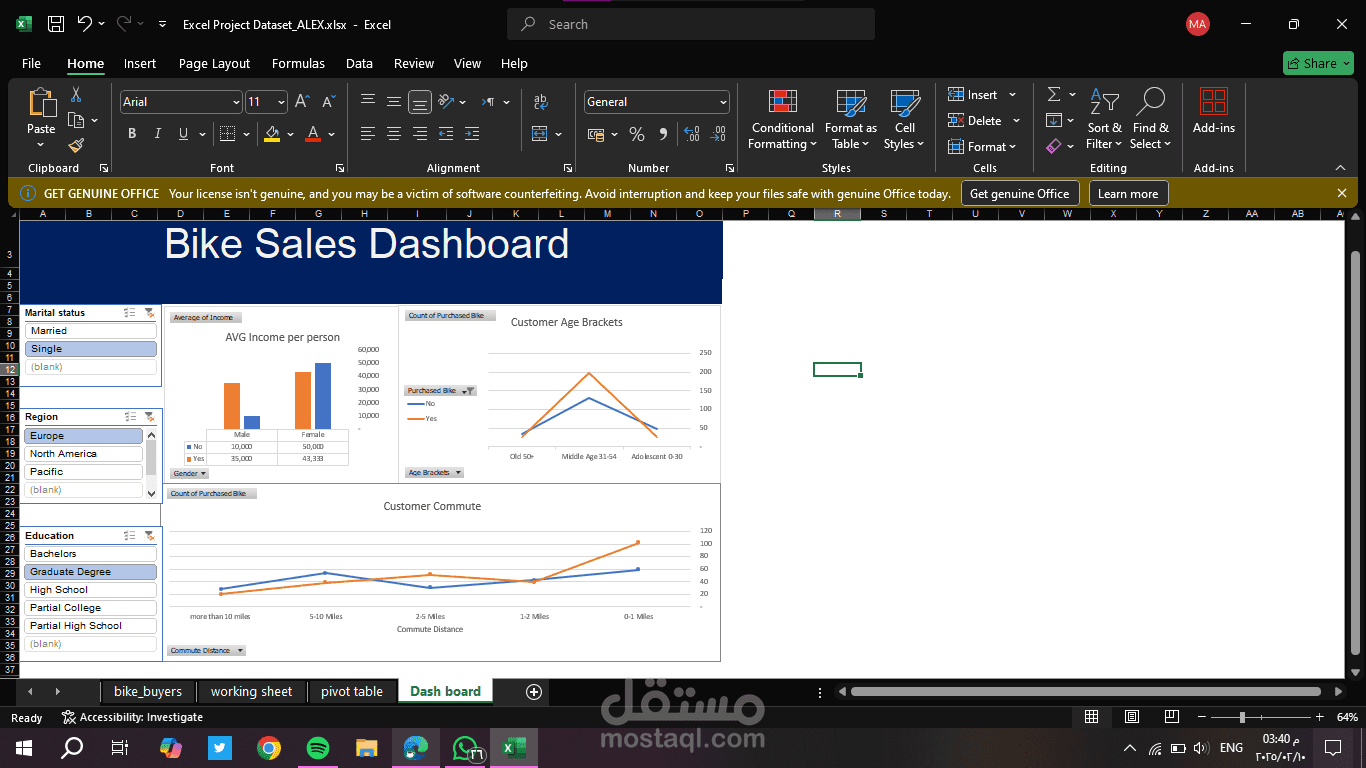Click the Decrease Font Size icon
1366x768 pixels.
[x=329, y=102]
